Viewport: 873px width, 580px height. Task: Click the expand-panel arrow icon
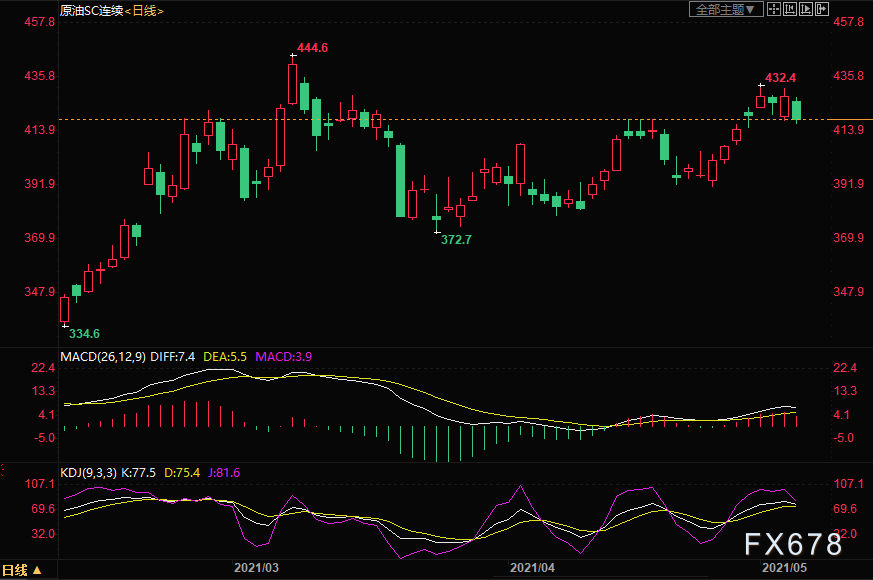822,9
